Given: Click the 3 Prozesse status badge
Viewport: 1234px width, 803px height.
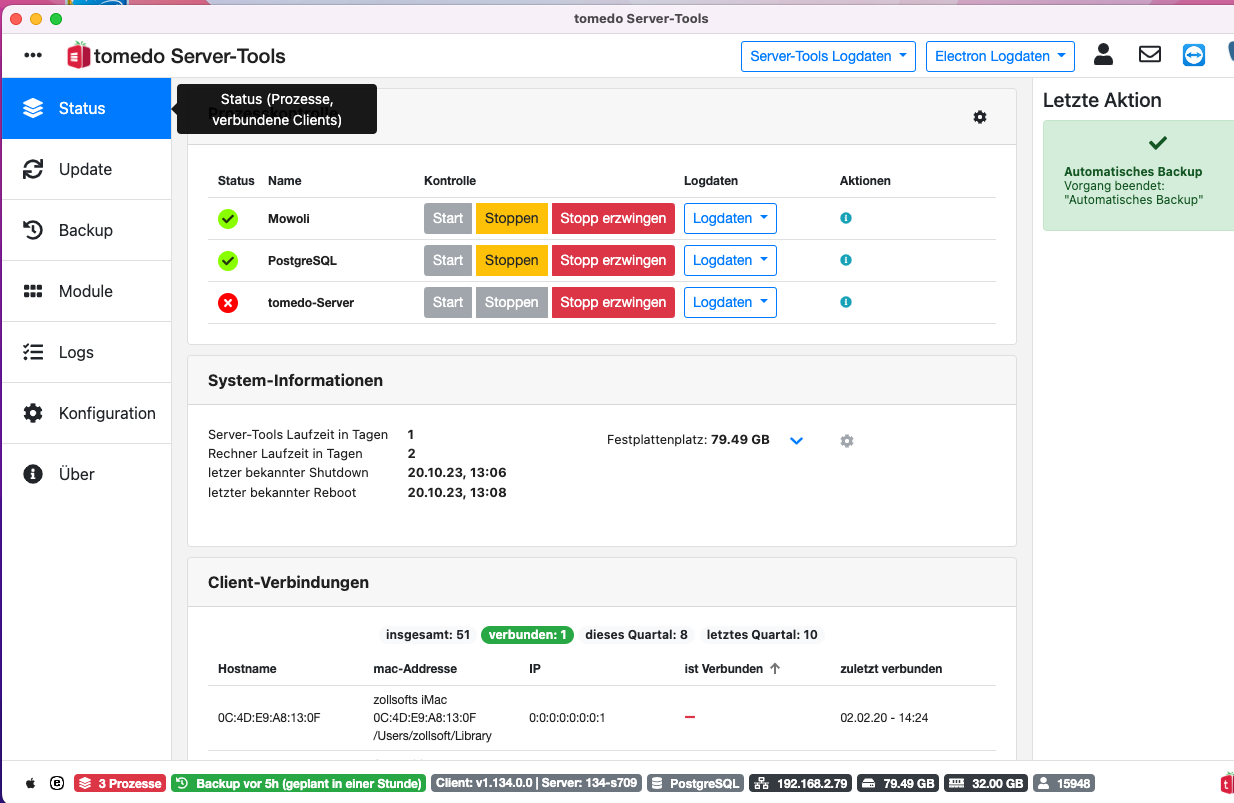Looking at the screenshot, I should click(119, 784).
